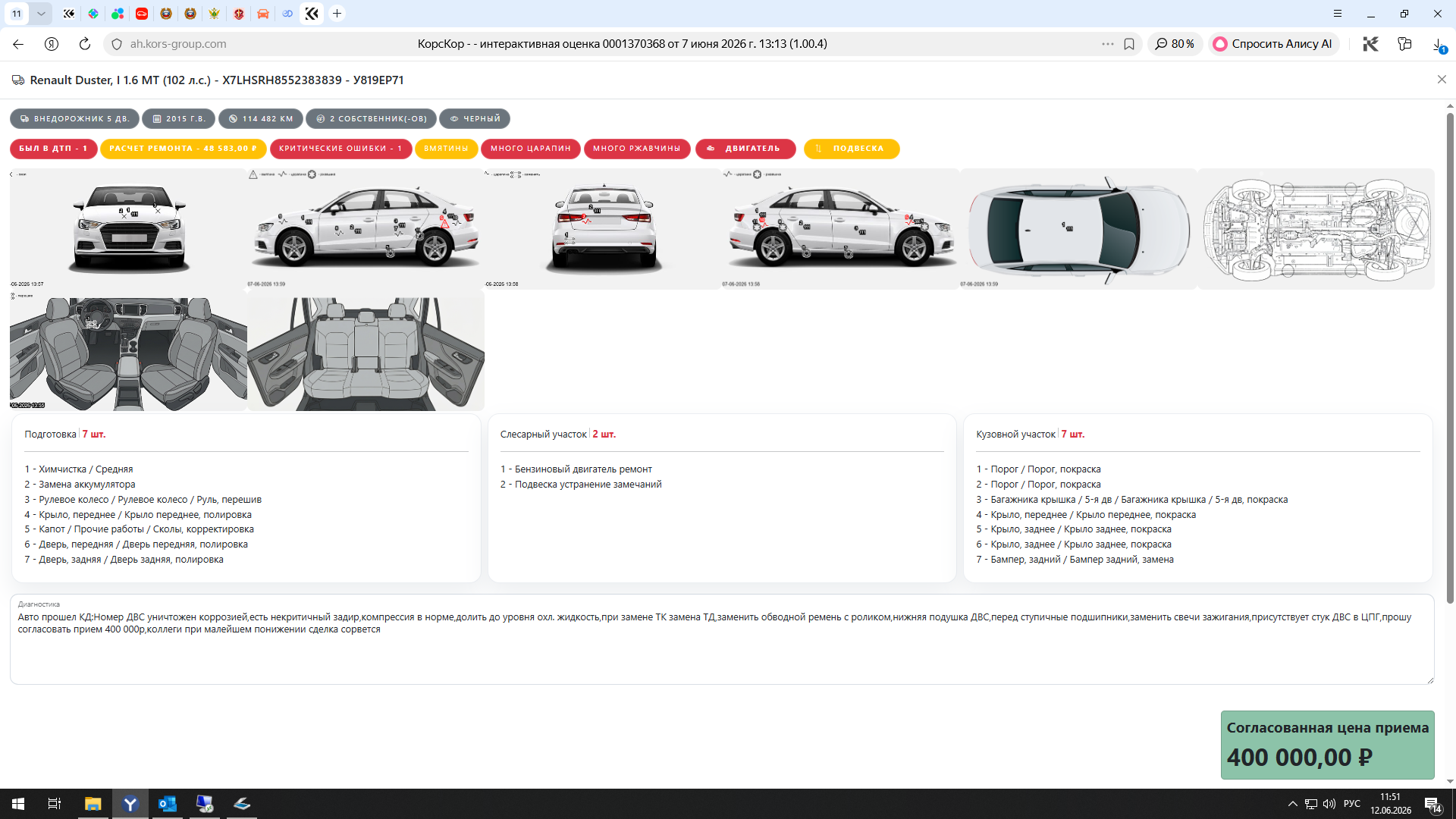1456x819 pixels.
Task: Open the tab counter showing 11
Action: 17,14
